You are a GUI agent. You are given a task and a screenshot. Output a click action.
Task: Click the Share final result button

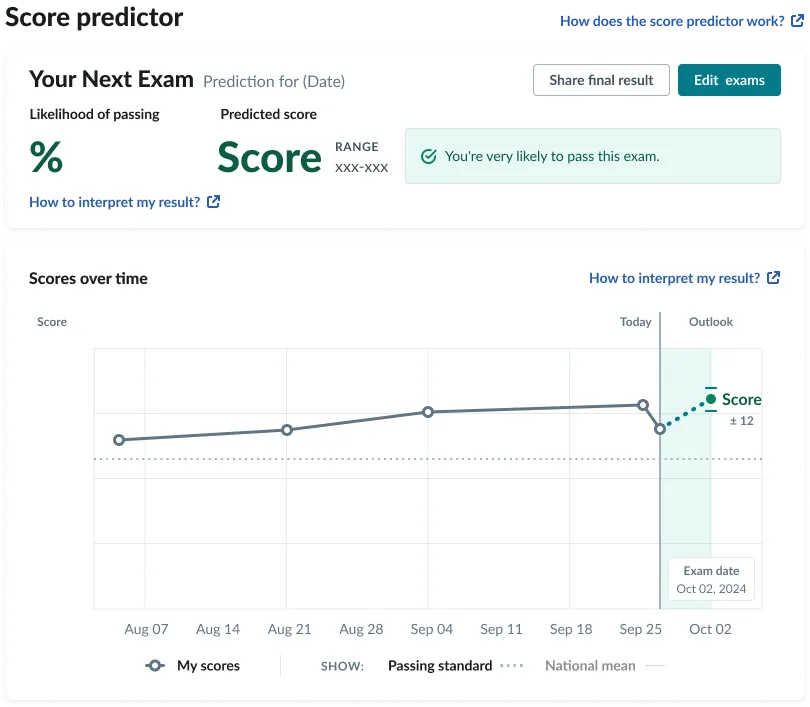pyautogui.click(x=601, y=80)
